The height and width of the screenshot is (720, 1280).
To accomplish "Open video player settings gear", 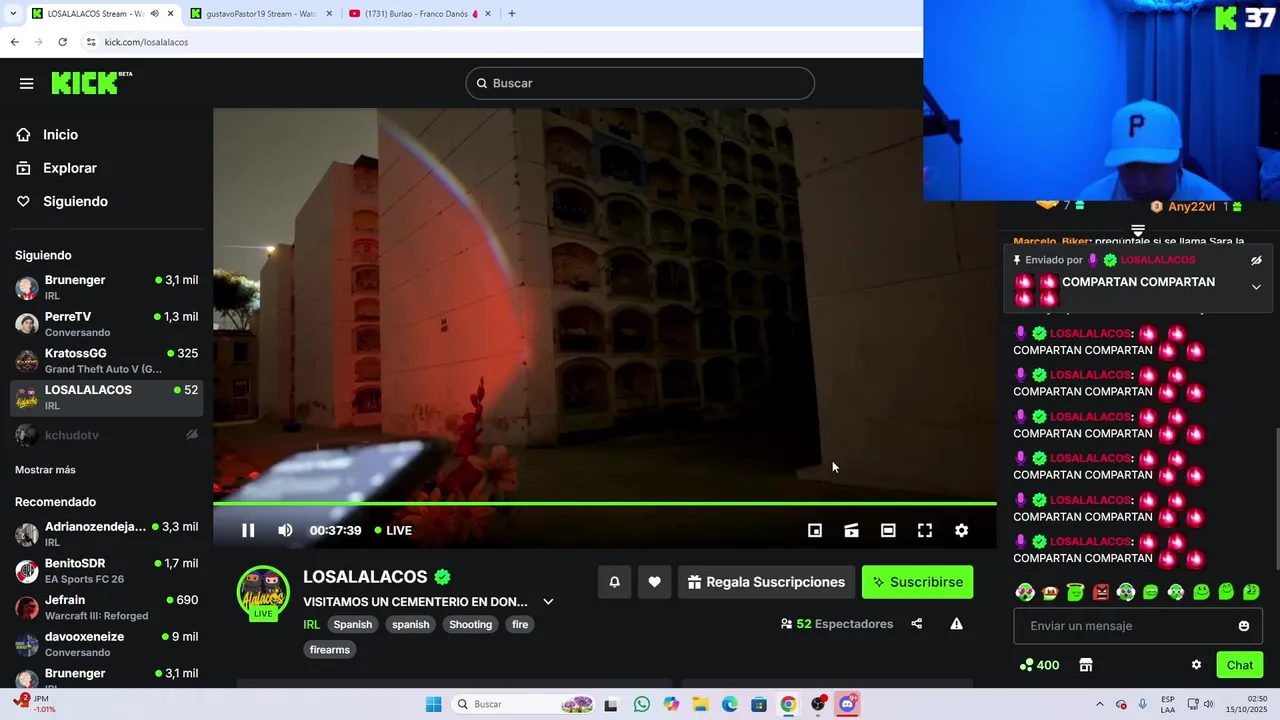I will tap(961, 531).
